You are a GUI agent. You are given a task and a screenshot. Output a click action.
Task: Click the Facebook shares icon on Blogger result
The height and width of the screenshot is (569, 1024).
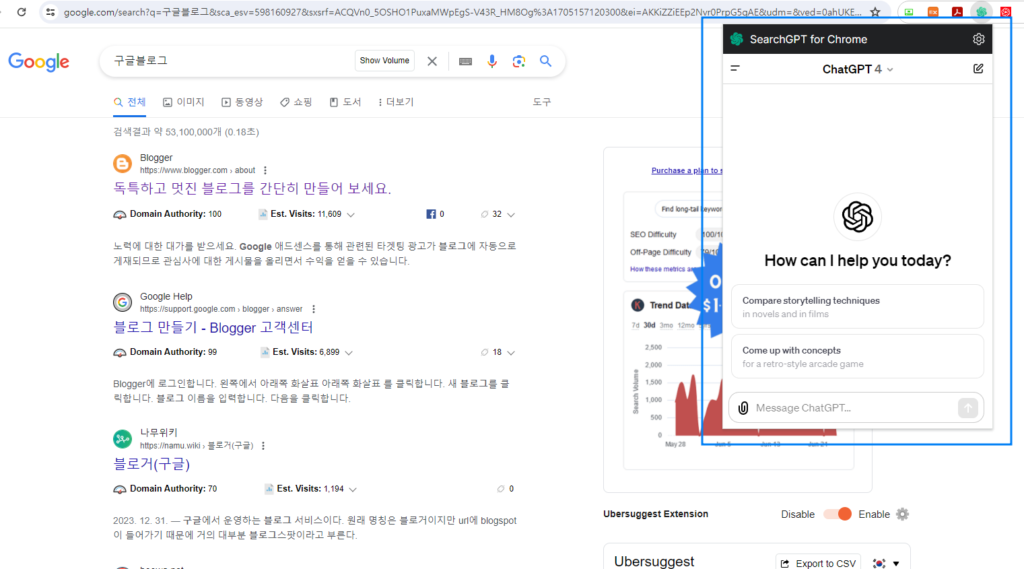tap(431, 214)
